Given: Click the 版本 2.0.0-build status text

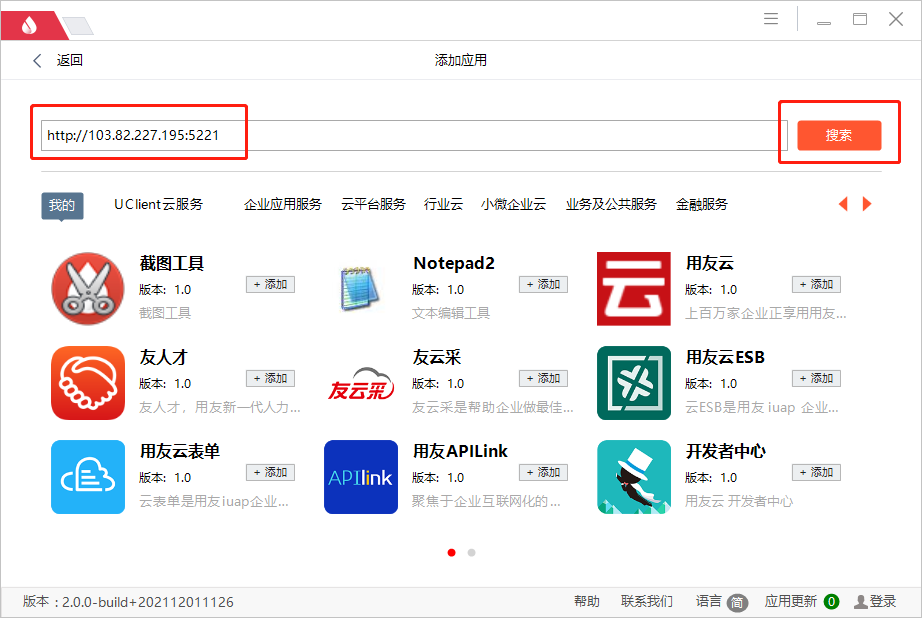Looking at the screenshot, I should click(128, 602).
